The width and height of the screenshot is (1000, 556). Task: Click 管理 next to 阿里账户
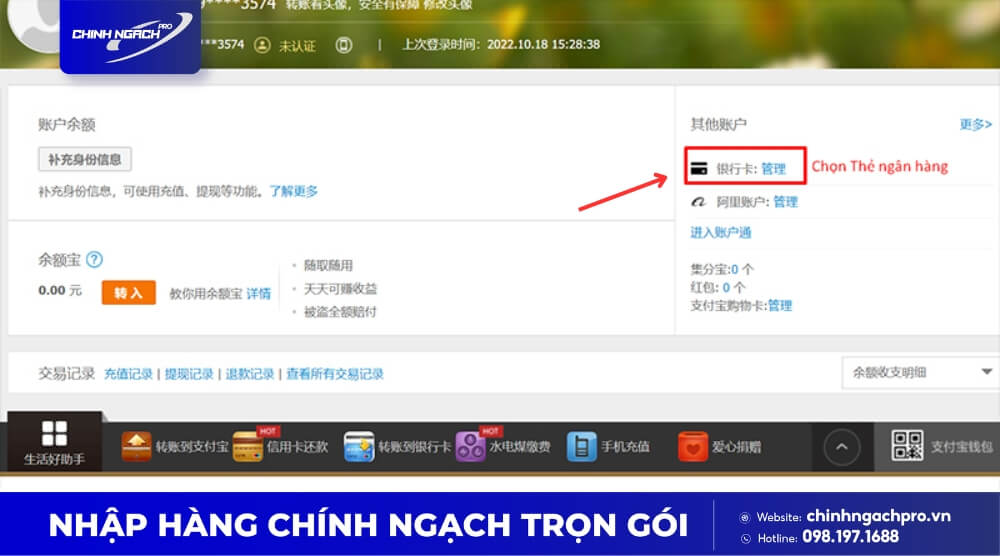pos(785,202)
